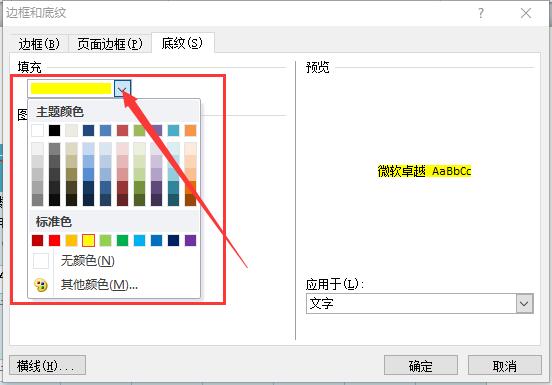Pick cream/tan theme color swatch
Screen dimensions: 552x385
click(71, 130)
